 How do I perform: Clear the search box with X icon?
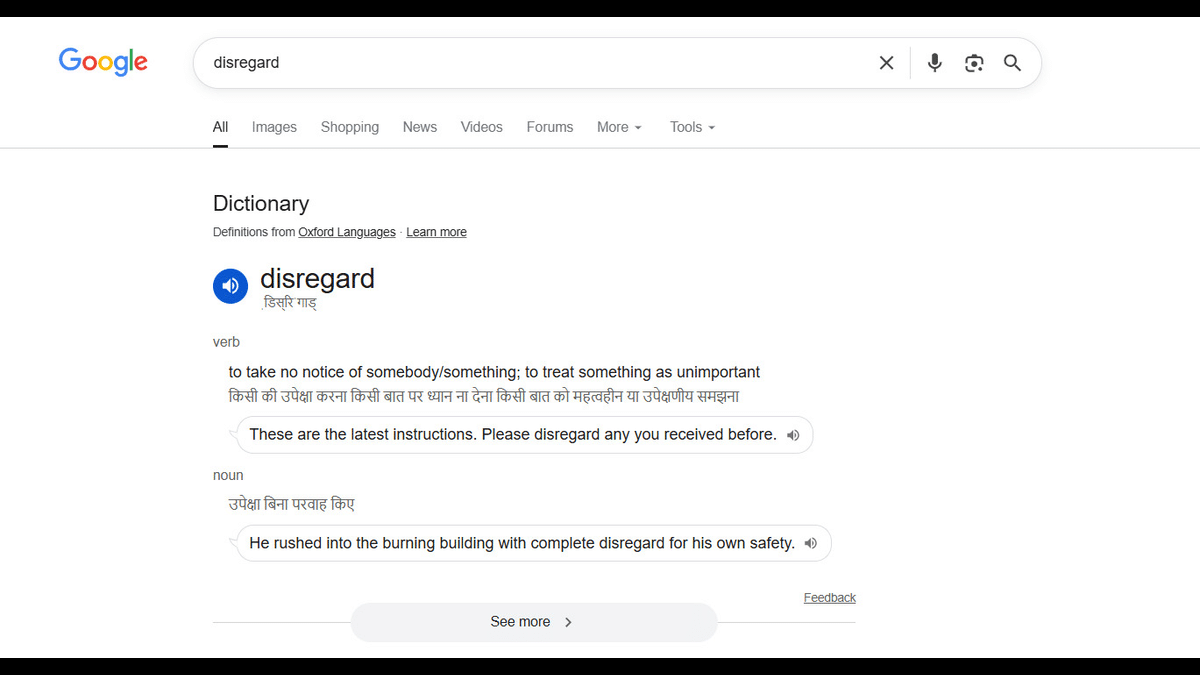886,63
